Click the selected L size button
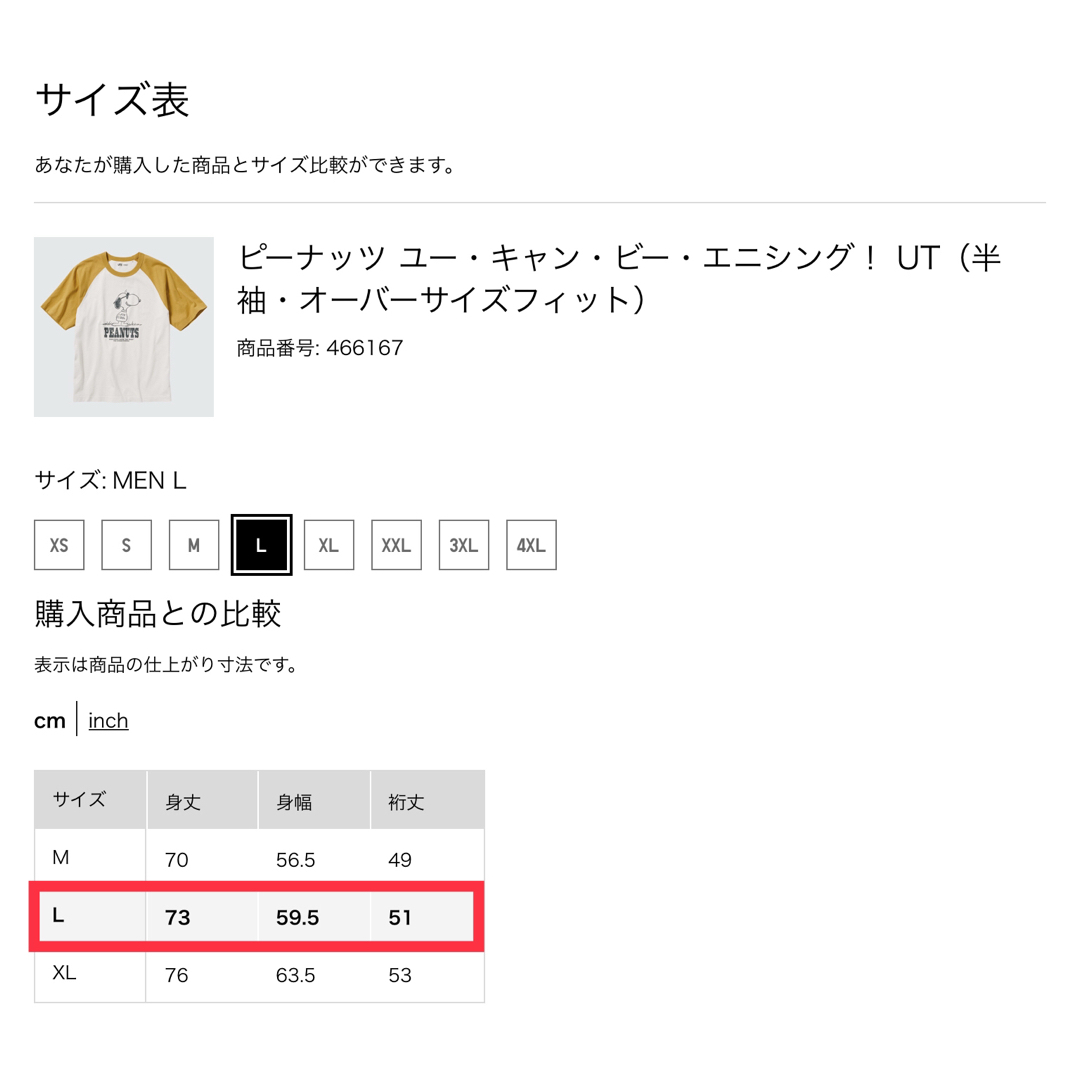 coord(262,545)
